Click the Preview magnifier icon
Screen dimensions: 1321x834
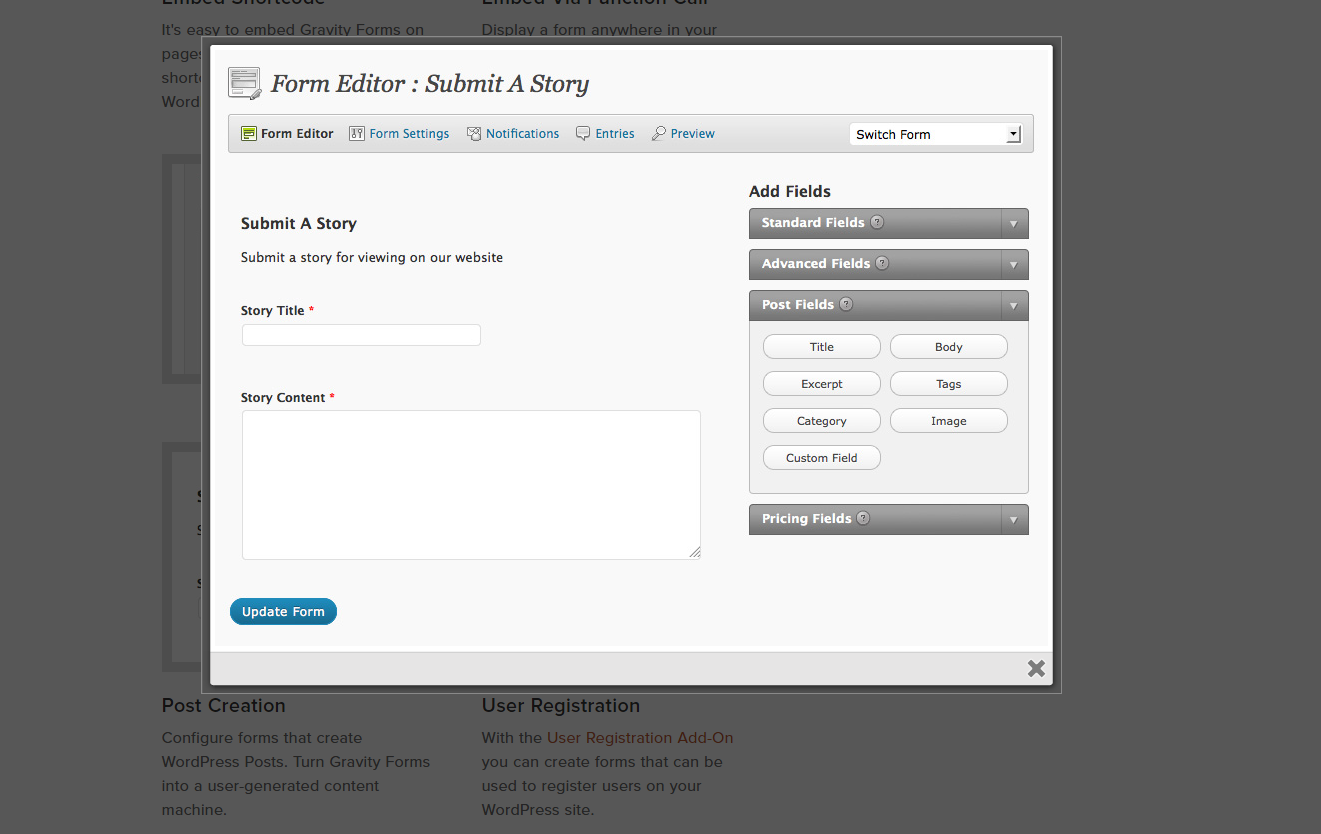pos(659,134)
